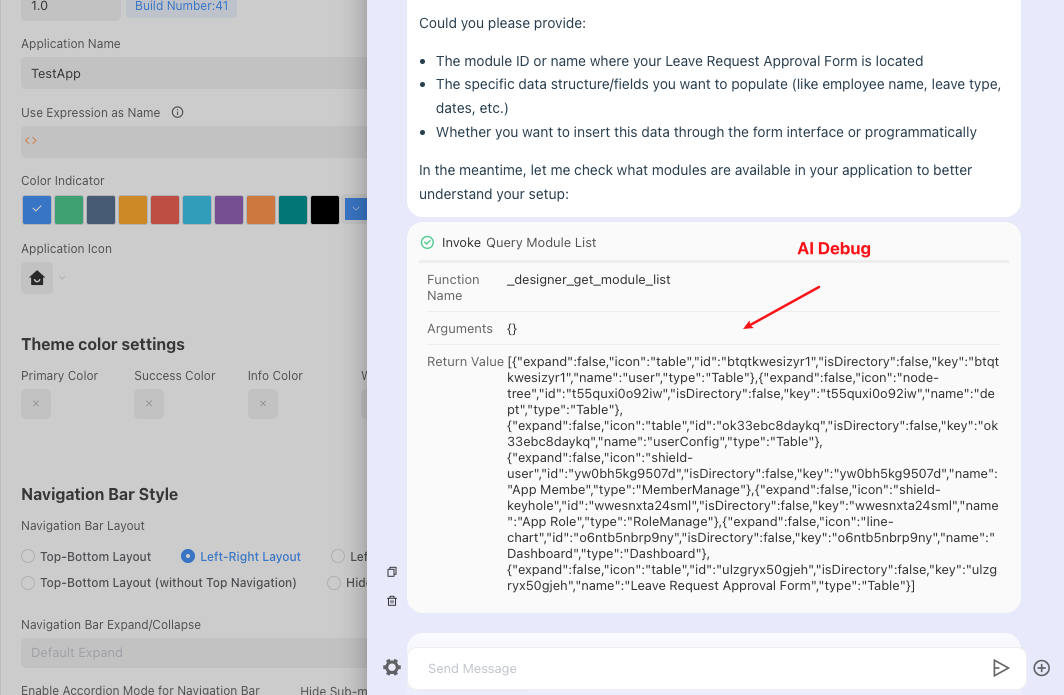1064x695 pixels.
Task: Open the application icon chevron dropdown
Action: pyautogui.click(x=61, y=278)
